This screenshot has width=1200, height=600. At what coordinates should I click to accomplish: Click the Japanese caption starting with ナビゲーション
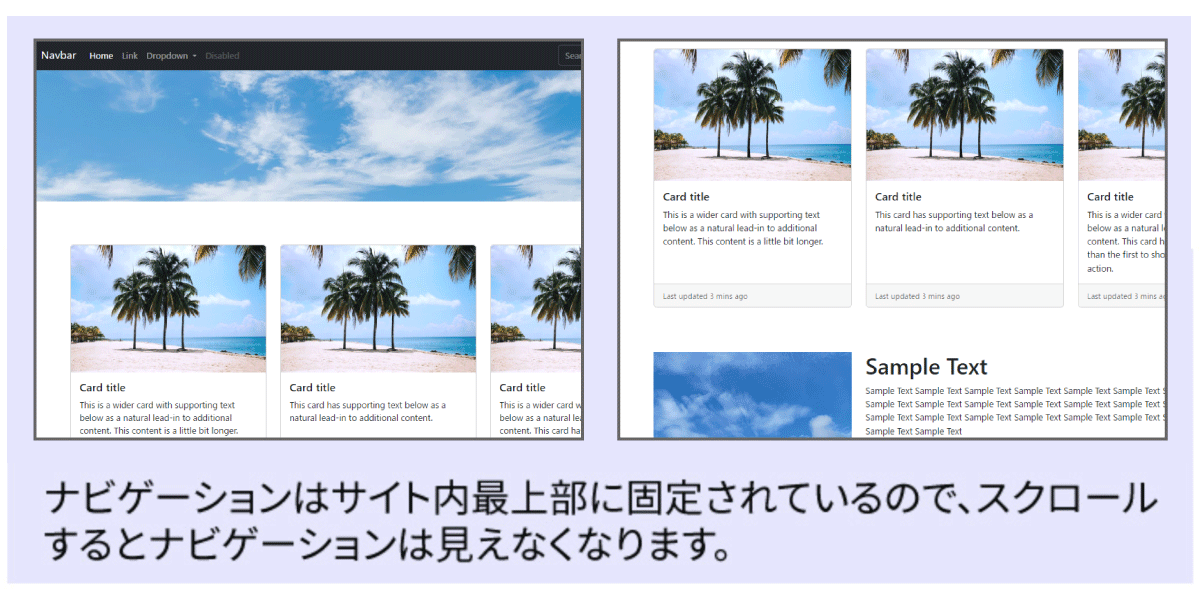click(600, 522)
